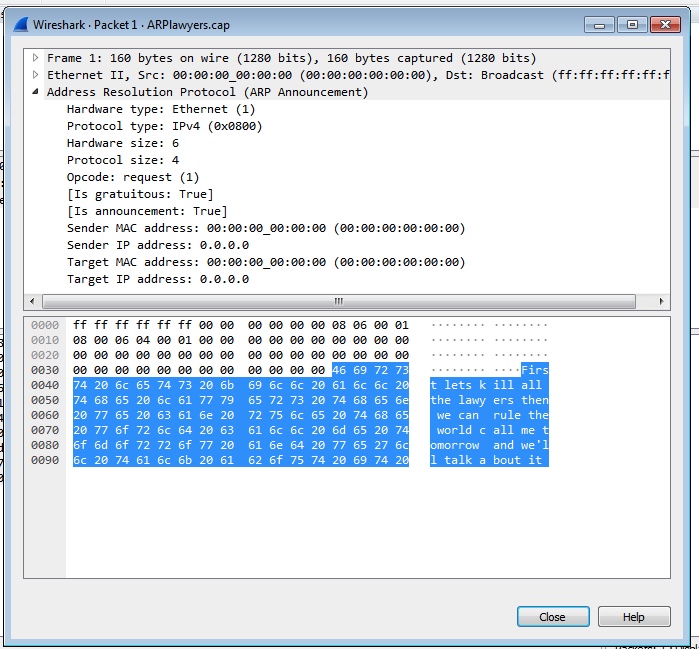Image resolution: width=699 pixels, height=649 pixels.
Task: Click the left horizontal scrollbar arrow
Action: 32,301
